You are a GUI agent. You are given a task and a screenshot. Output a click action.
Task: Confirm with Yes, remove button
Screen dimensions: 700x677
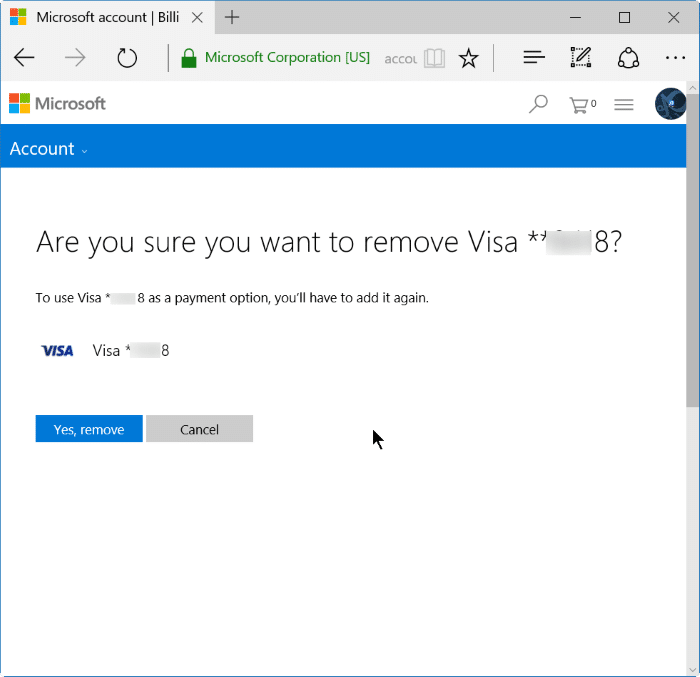89,429
